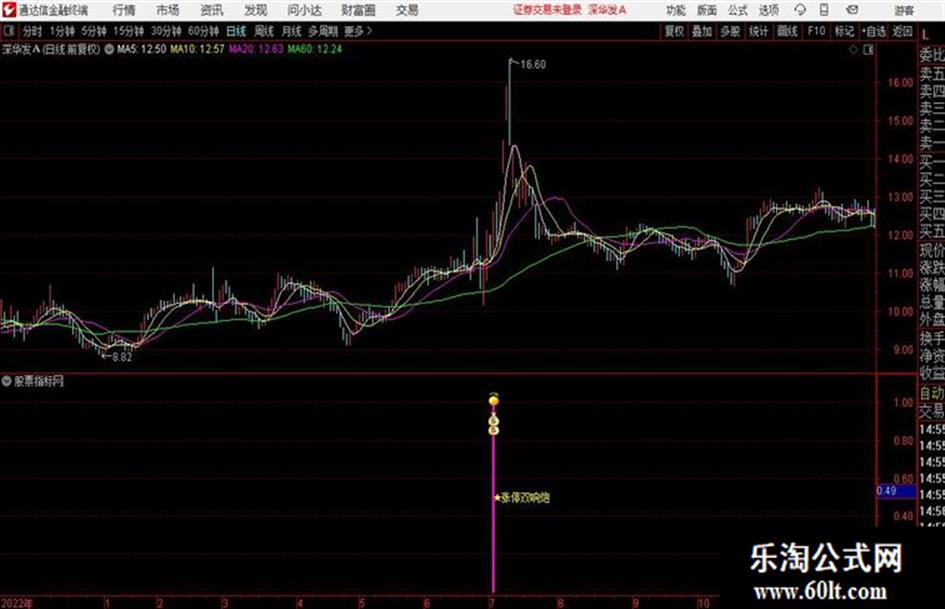945x609 pixels.
Task: Click the 深华发A 日线 前复权 title
Action: point(51,49)
